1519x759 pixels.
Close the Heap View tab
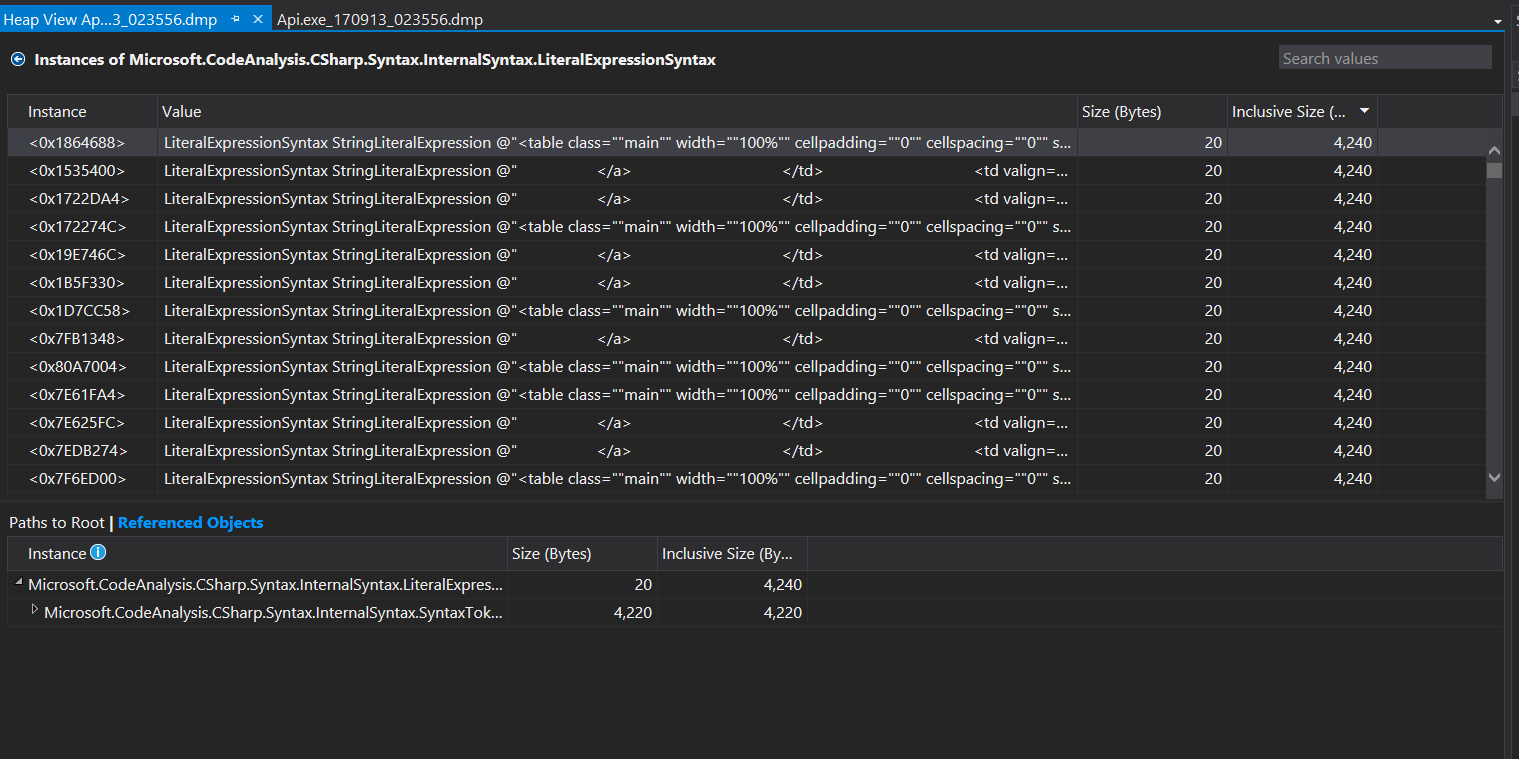click(x=258, y=19)
